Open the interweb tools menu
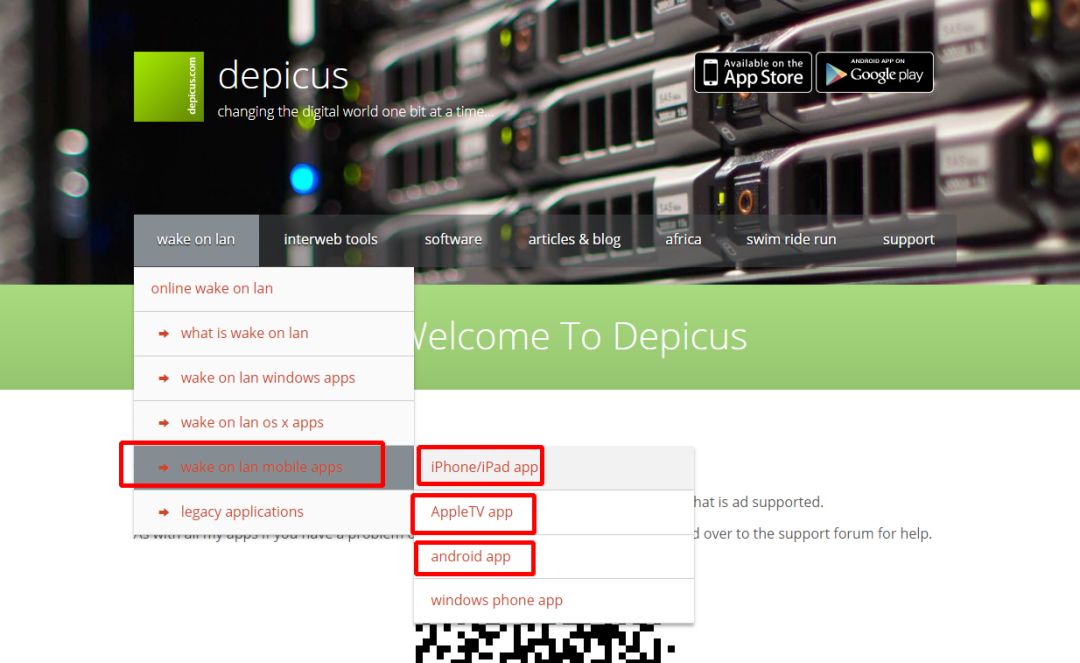 [x=331, y=240]
